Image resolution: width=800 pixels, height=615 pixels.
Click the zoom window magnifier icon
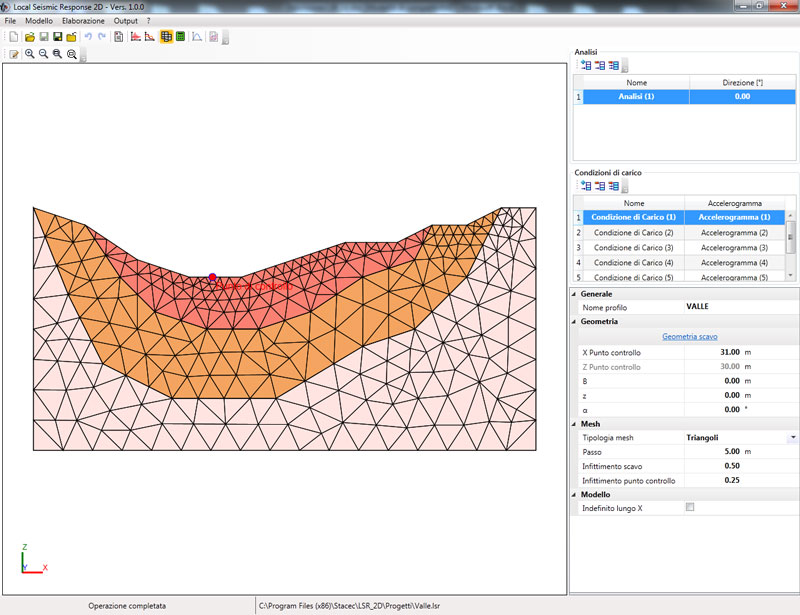57,54
